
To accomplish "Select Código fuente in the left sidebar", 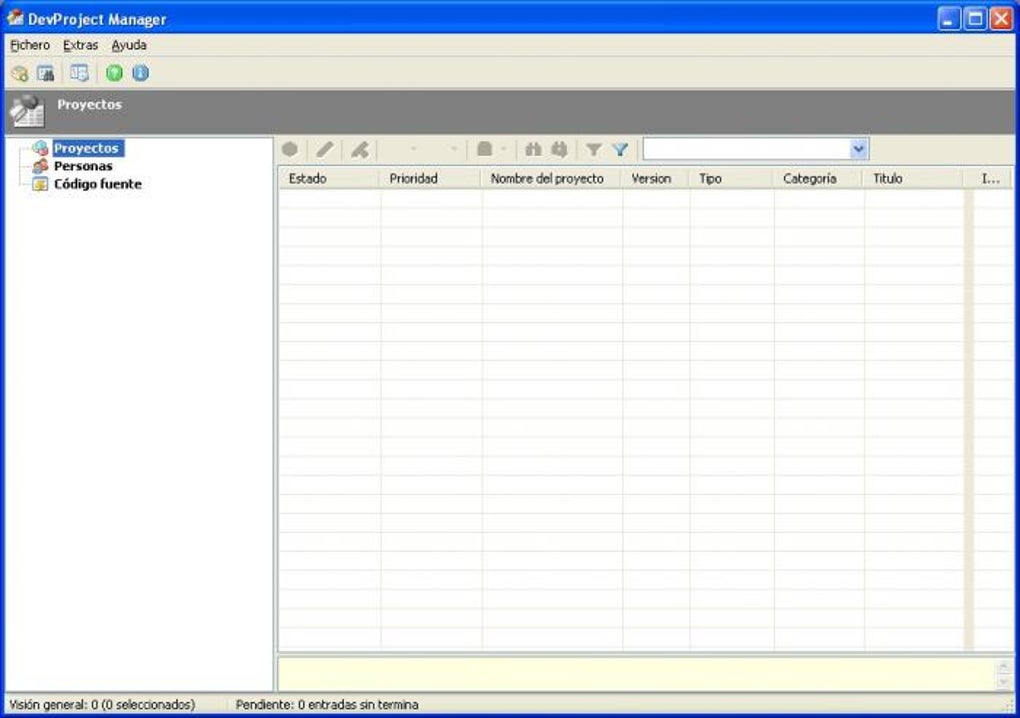I will point(97,183).
